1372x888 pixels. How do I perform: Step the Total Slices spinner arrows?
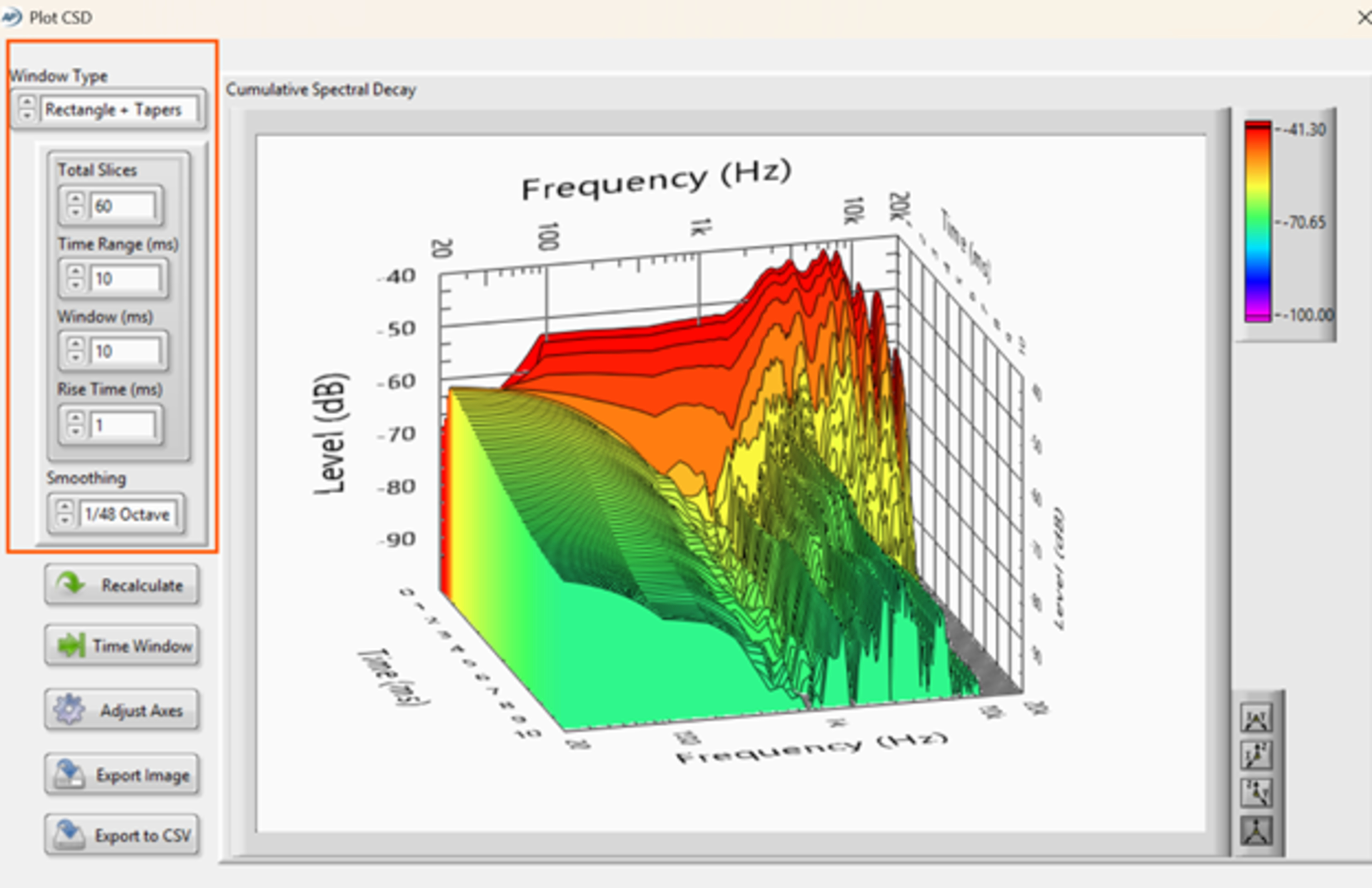coord(75,206)
